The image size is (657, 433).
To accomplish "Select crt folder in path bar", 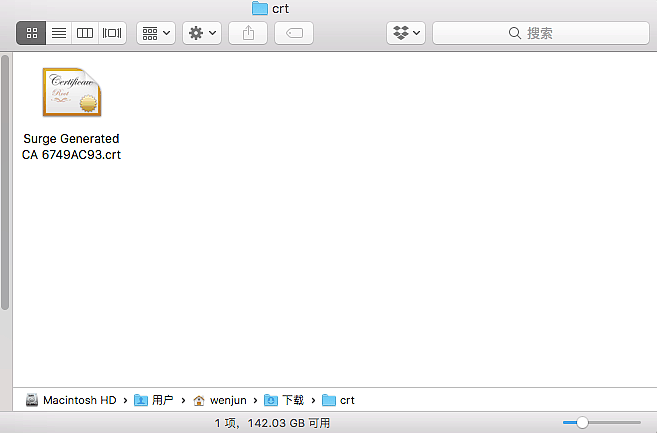I will click(338, 400).
